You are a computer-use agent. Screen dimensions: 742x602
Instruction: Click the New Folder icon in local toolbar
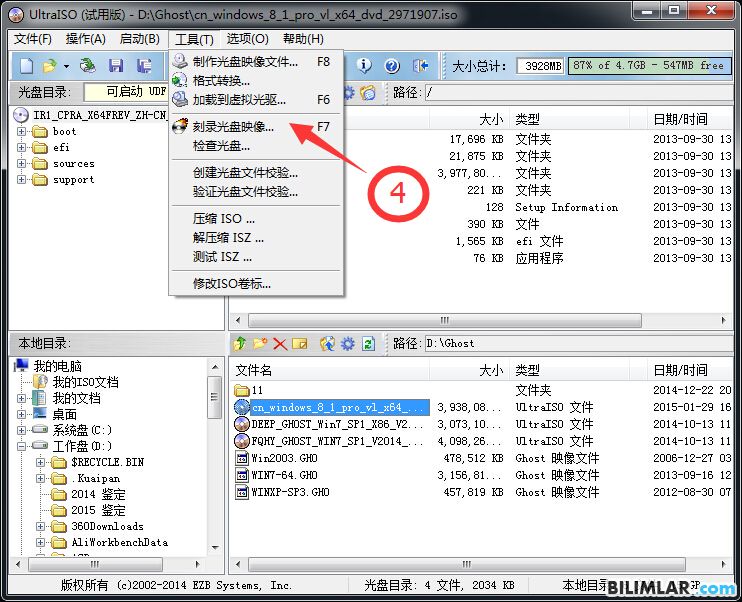pos(260,343)
